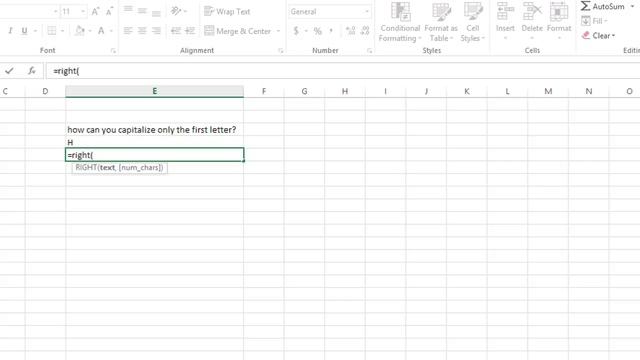Select column D header
Image resolution: width=640 pixels, height=360 pixels.
click(45, 91)
